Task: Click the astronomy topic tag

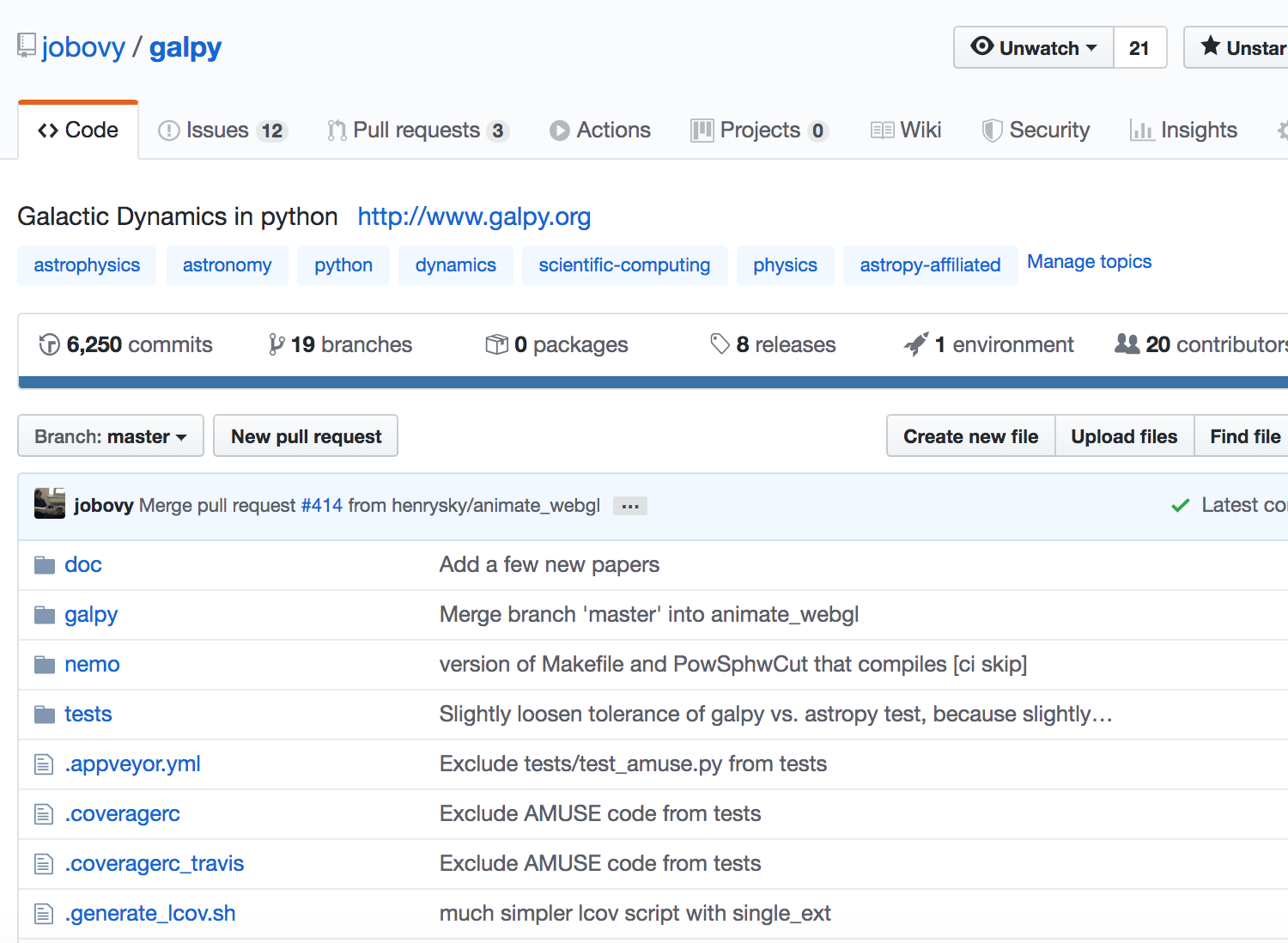Action: pos(227,265)
